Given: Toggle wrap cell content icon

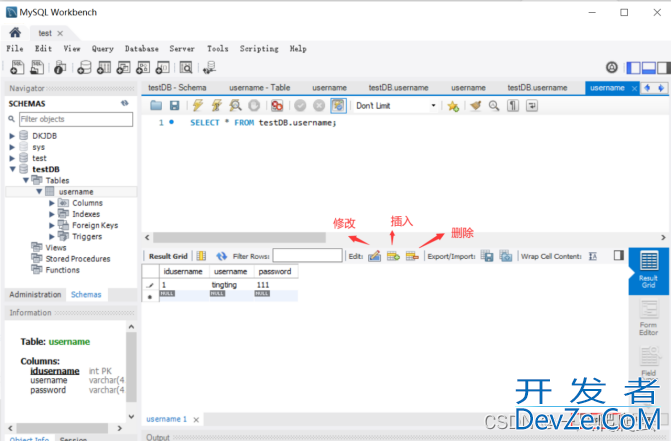Looking at the screenshot, I should coord(593,256).
